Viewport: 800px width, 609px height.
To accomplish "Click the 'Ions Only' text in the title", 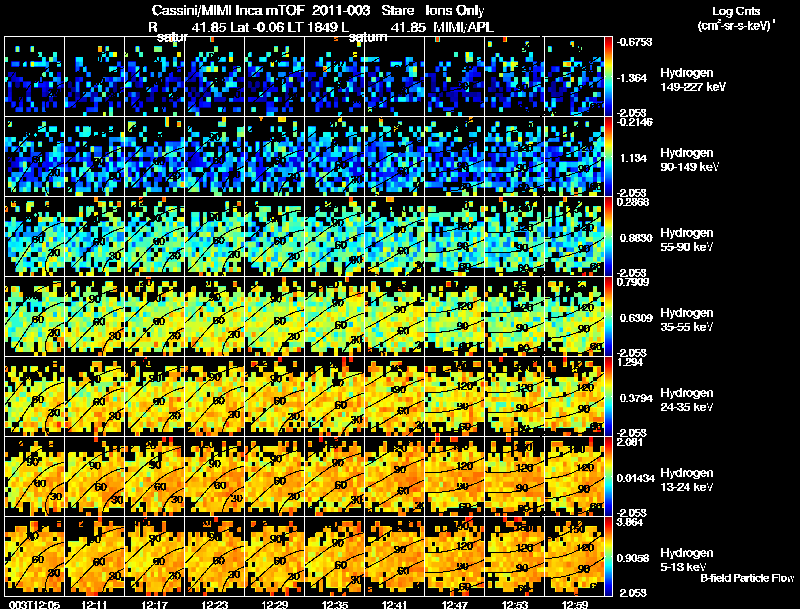I will pyautogui.click(x=455, y=10).
